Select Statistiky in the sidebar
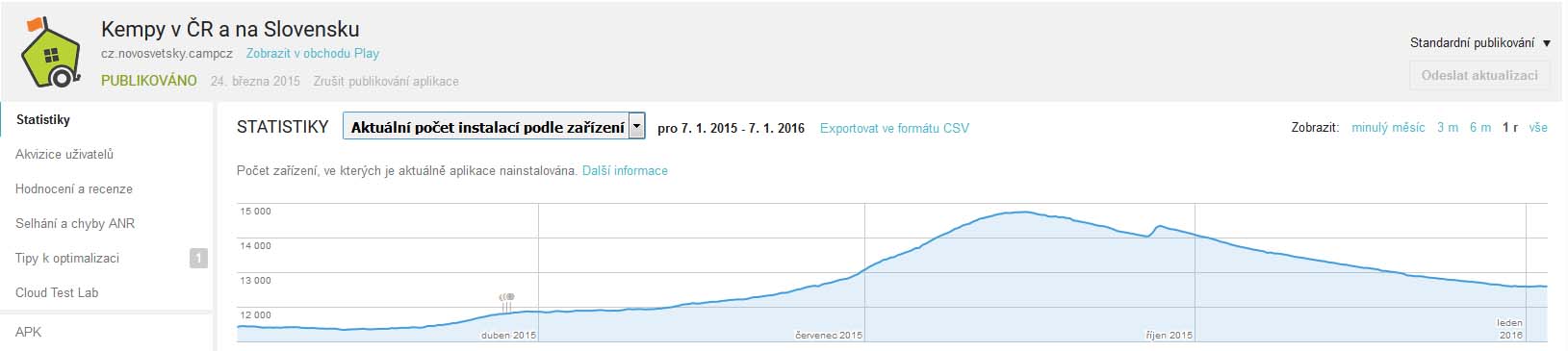The height and width of the screenshot is (351, 1568). coord(43,120)
